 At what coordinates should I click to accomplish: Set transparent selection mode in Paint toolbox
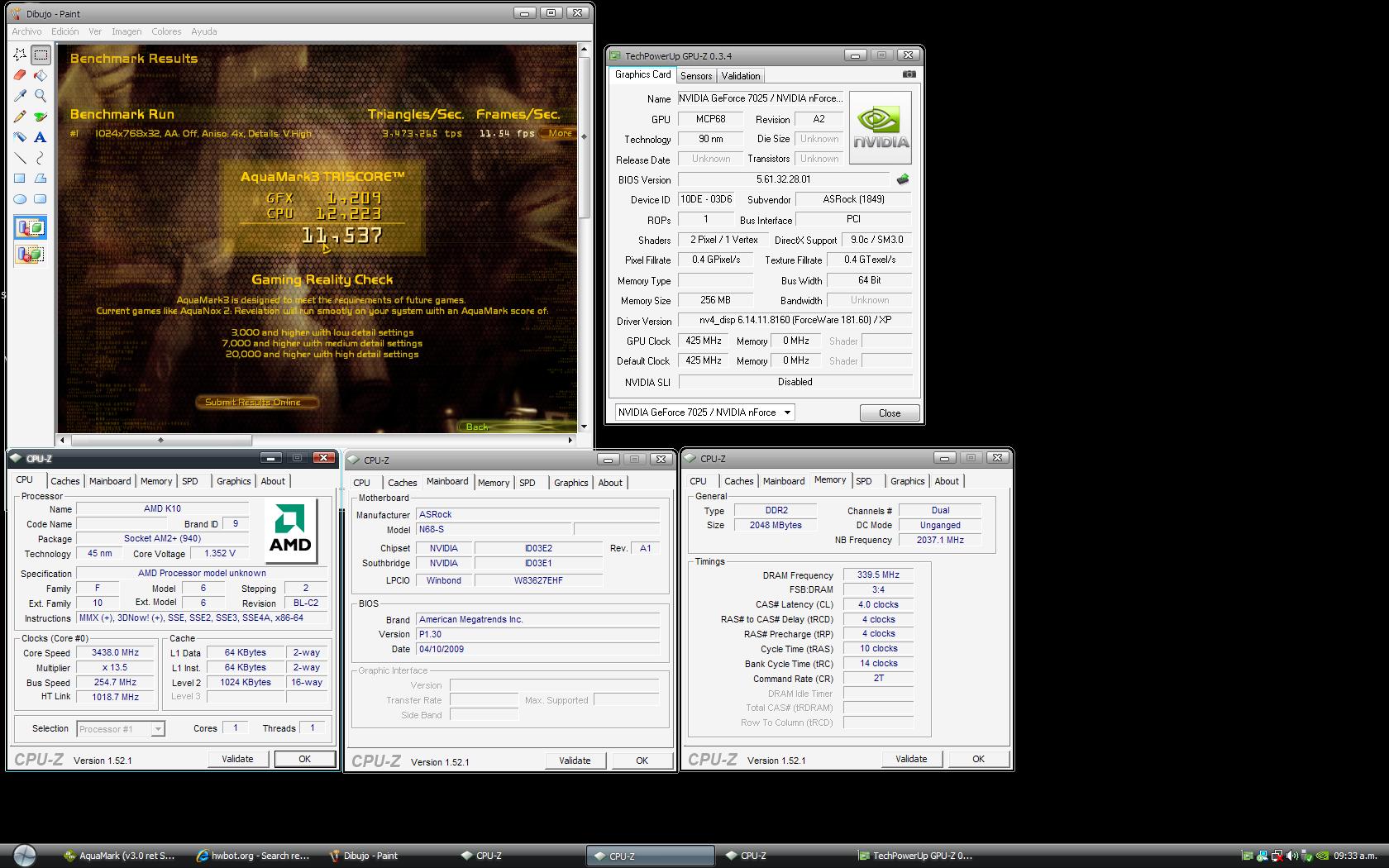(31, 254)
